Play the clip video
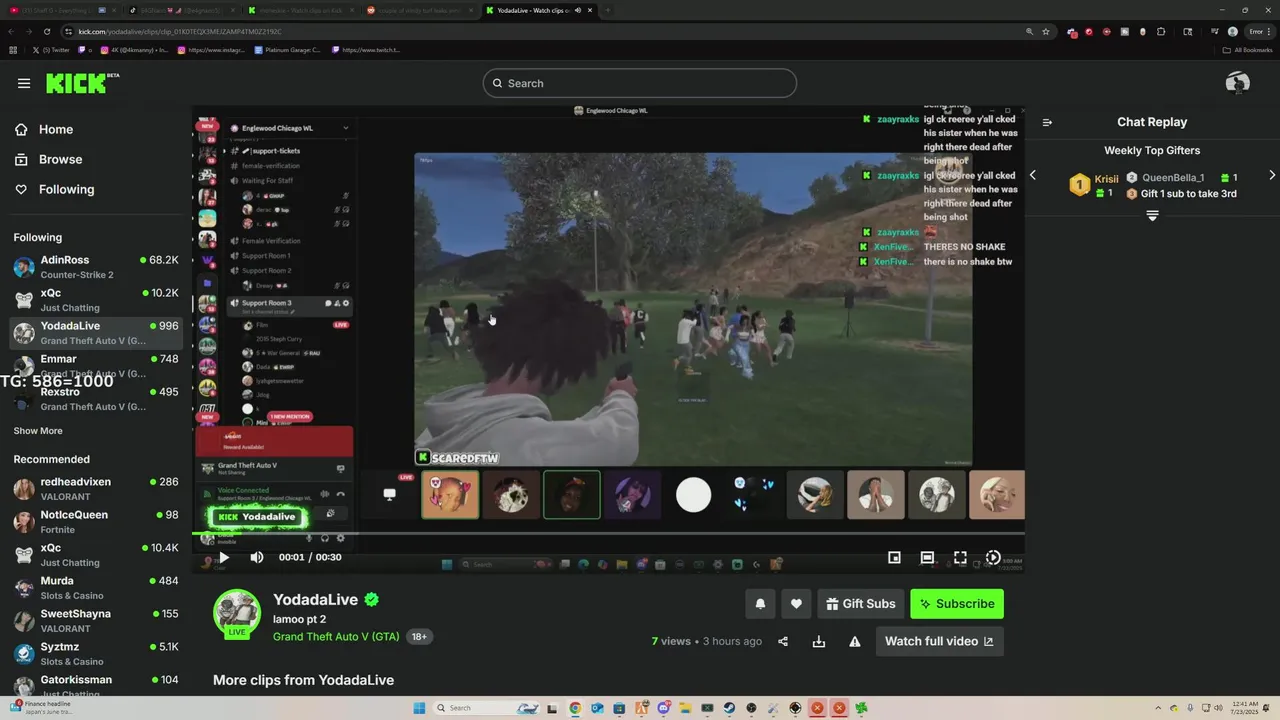This screenshot has height=720, width=1280. tap(224, 557)
